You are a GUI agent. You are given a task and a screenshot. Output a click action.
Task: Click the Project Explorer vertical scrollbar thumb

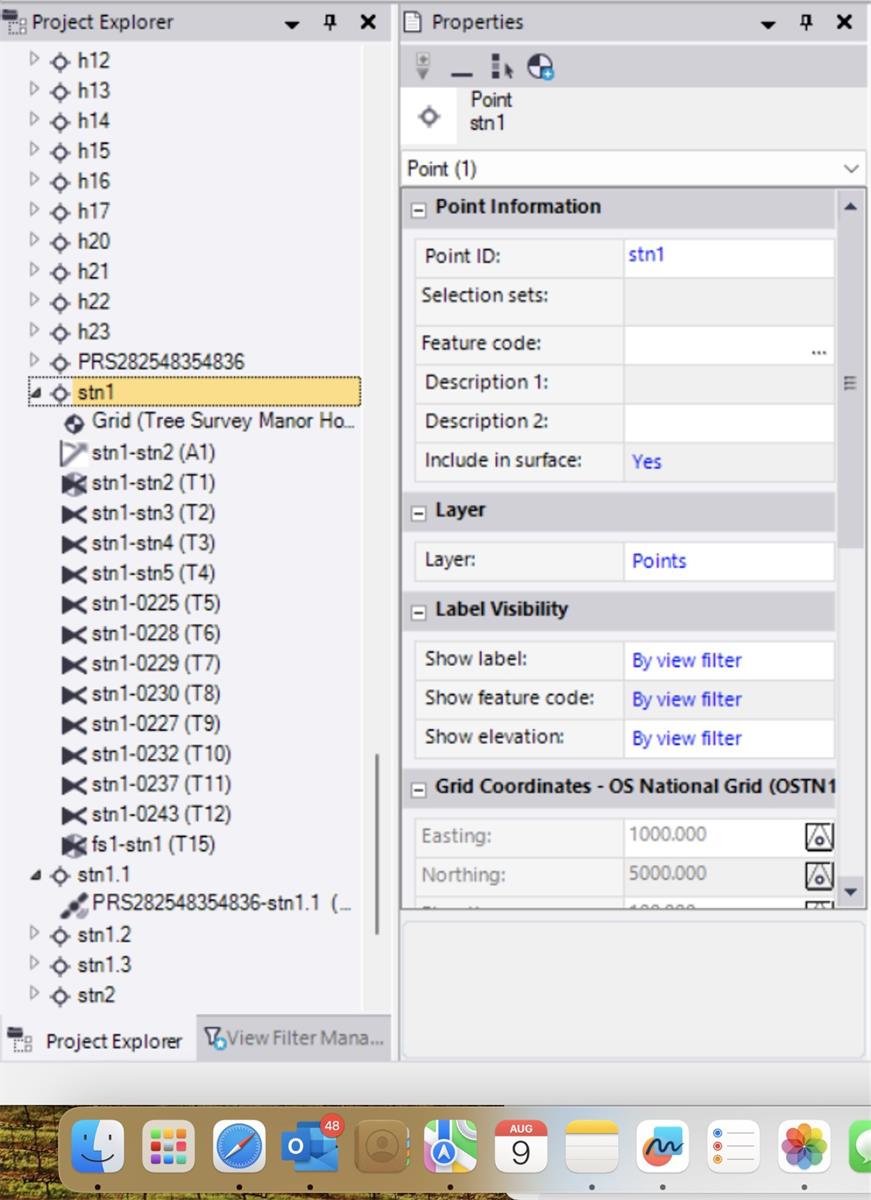(x=377, y=843)
